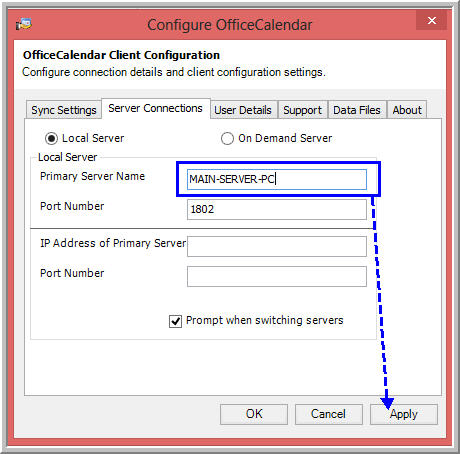
Task: Select the Local Server radio button
Action: pyautogui.click(x=51, y=138)
